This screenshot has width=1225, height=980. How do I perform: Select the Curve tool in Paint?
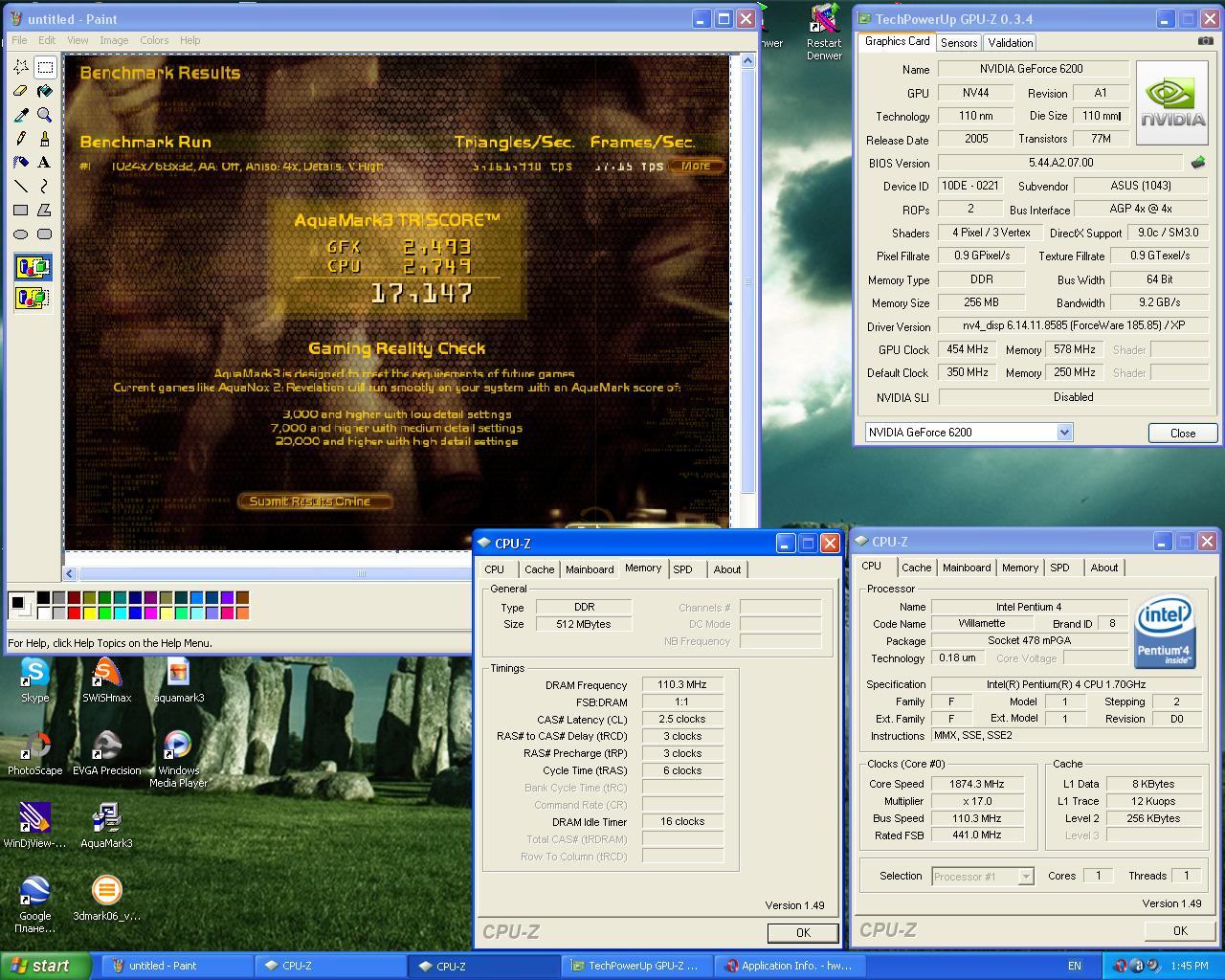pos(45,187)
